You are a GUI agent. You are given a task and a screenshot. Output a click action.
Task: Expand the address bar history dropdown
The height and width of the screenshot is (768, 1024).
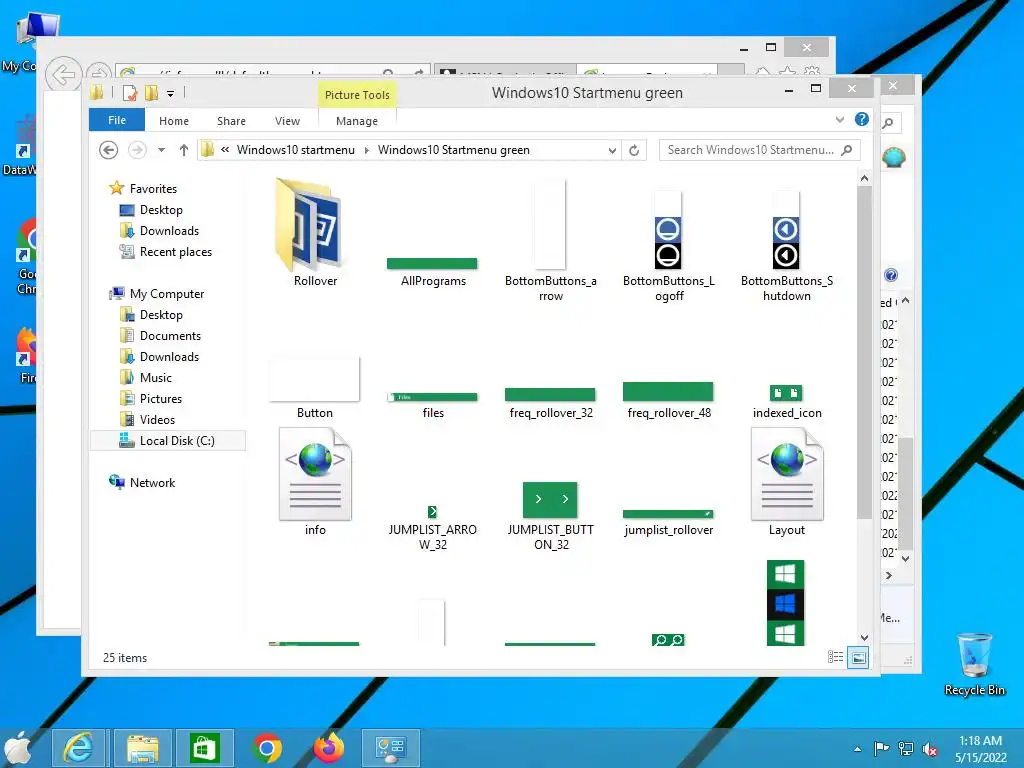click(x=612, y=150)
